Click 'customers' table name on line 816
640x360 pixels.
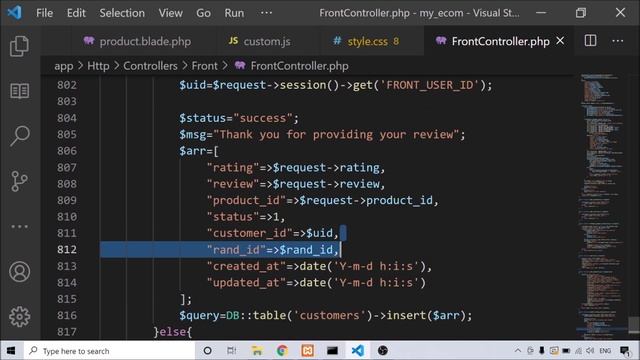(330, 315)
